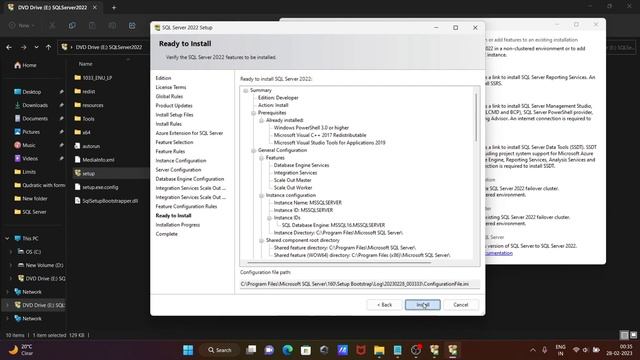Image resolution: width=640 pixels, height=360 pixels.
Task: Click Explorer copy toolbar icon
Action: (x=72, y=26)
